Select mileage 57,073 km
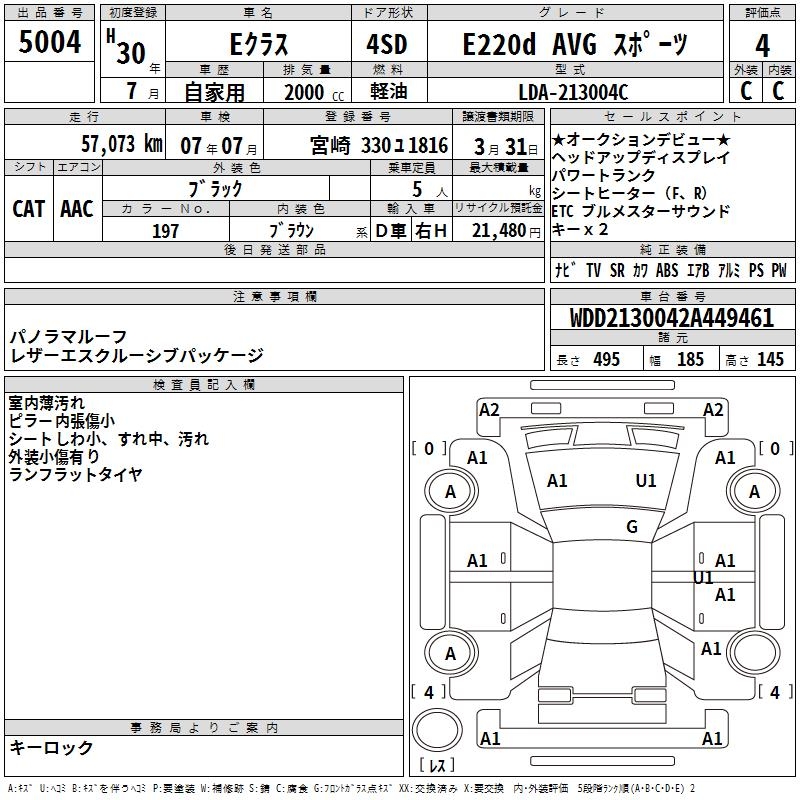The height and width of the screenshot is (800, 800). (122, 144)
